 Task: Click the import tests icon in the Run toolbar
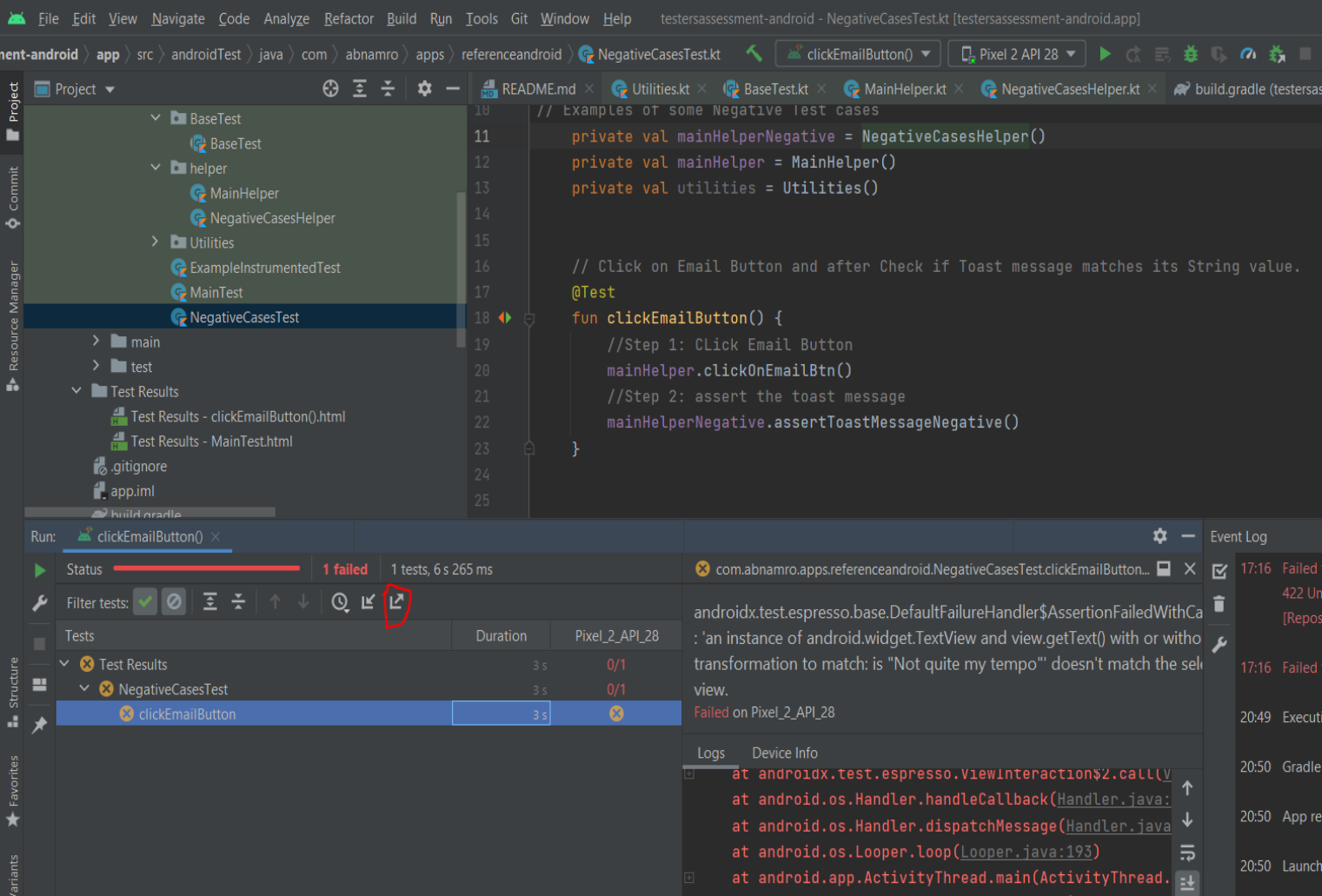click(369, 601)
